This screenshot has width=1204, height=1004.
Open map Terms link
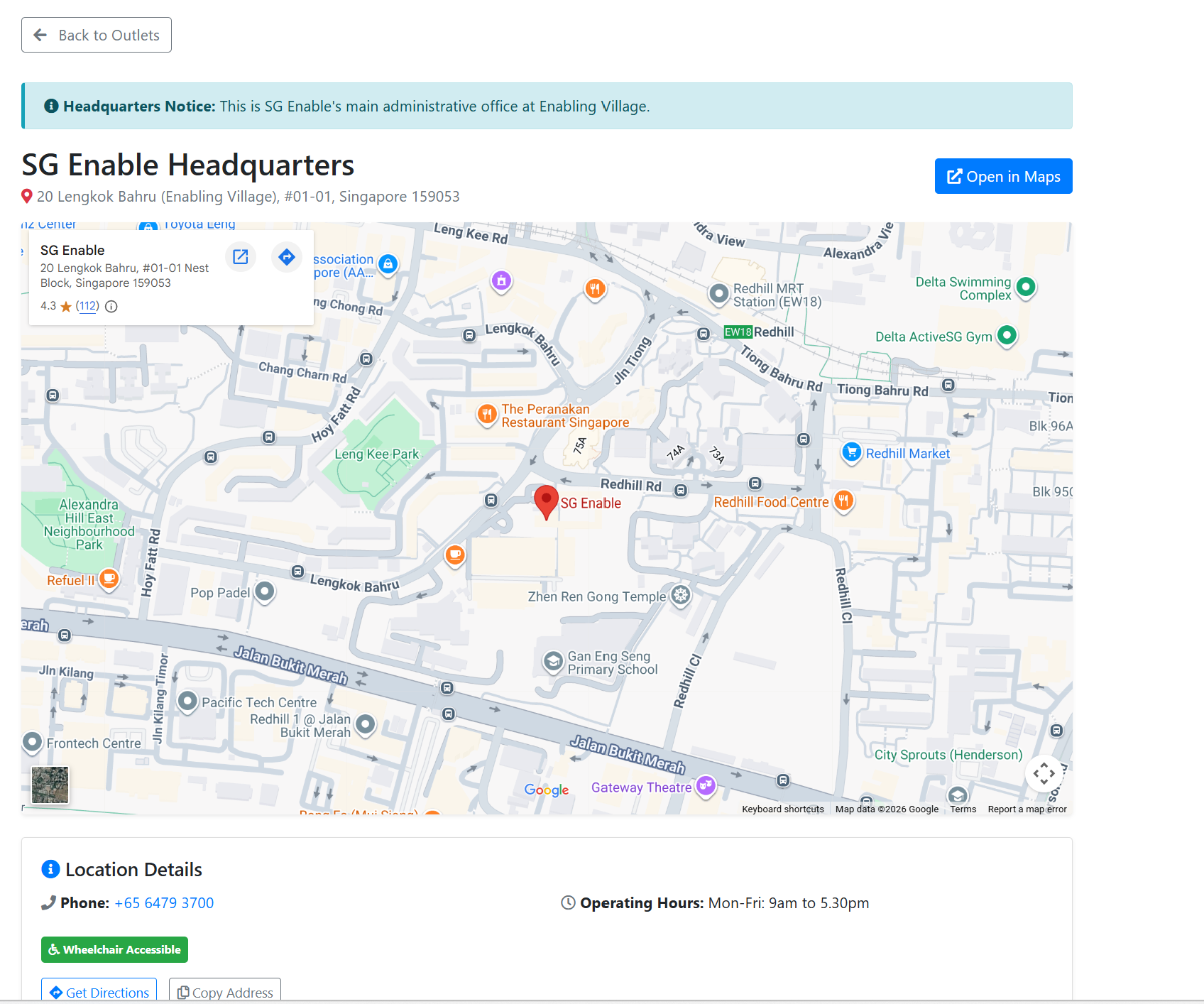(963, 809)
